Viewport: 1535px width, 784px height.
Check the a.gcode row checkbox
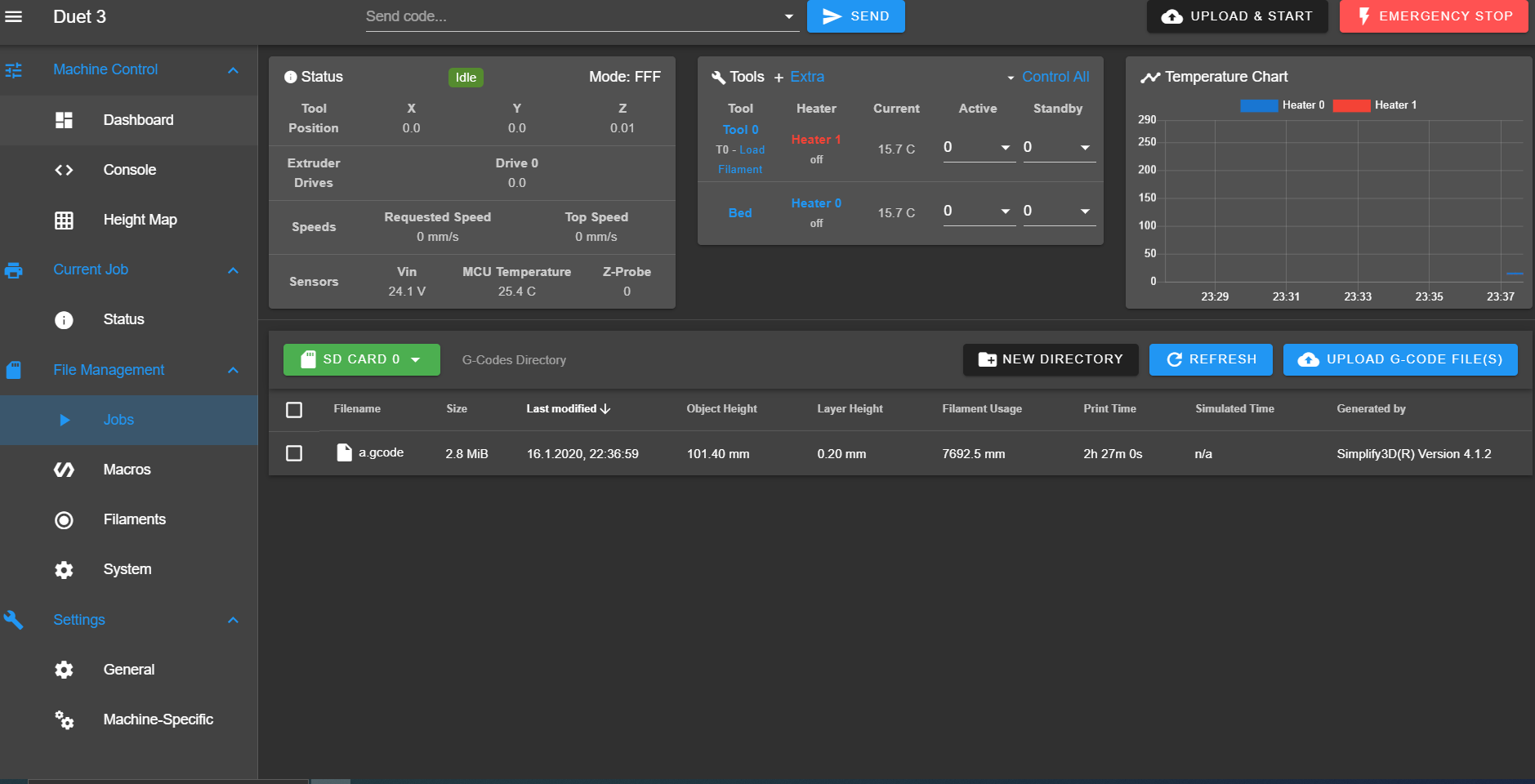(294, 453)
